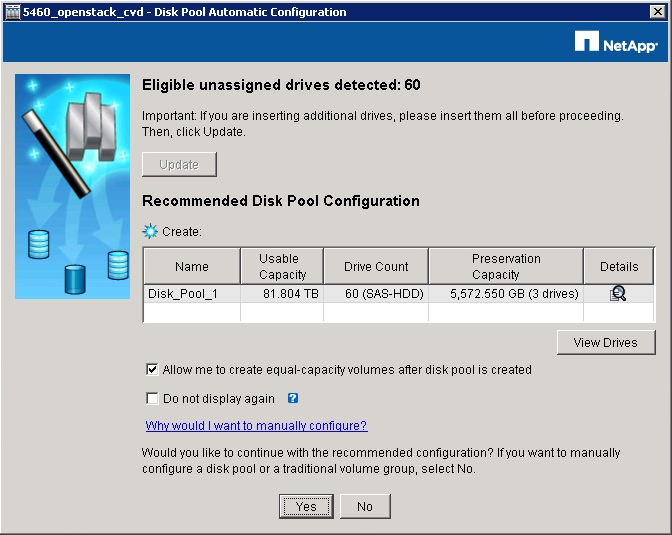
Task: Click the Preservation Capacity column header
Action: pos(506,266)
